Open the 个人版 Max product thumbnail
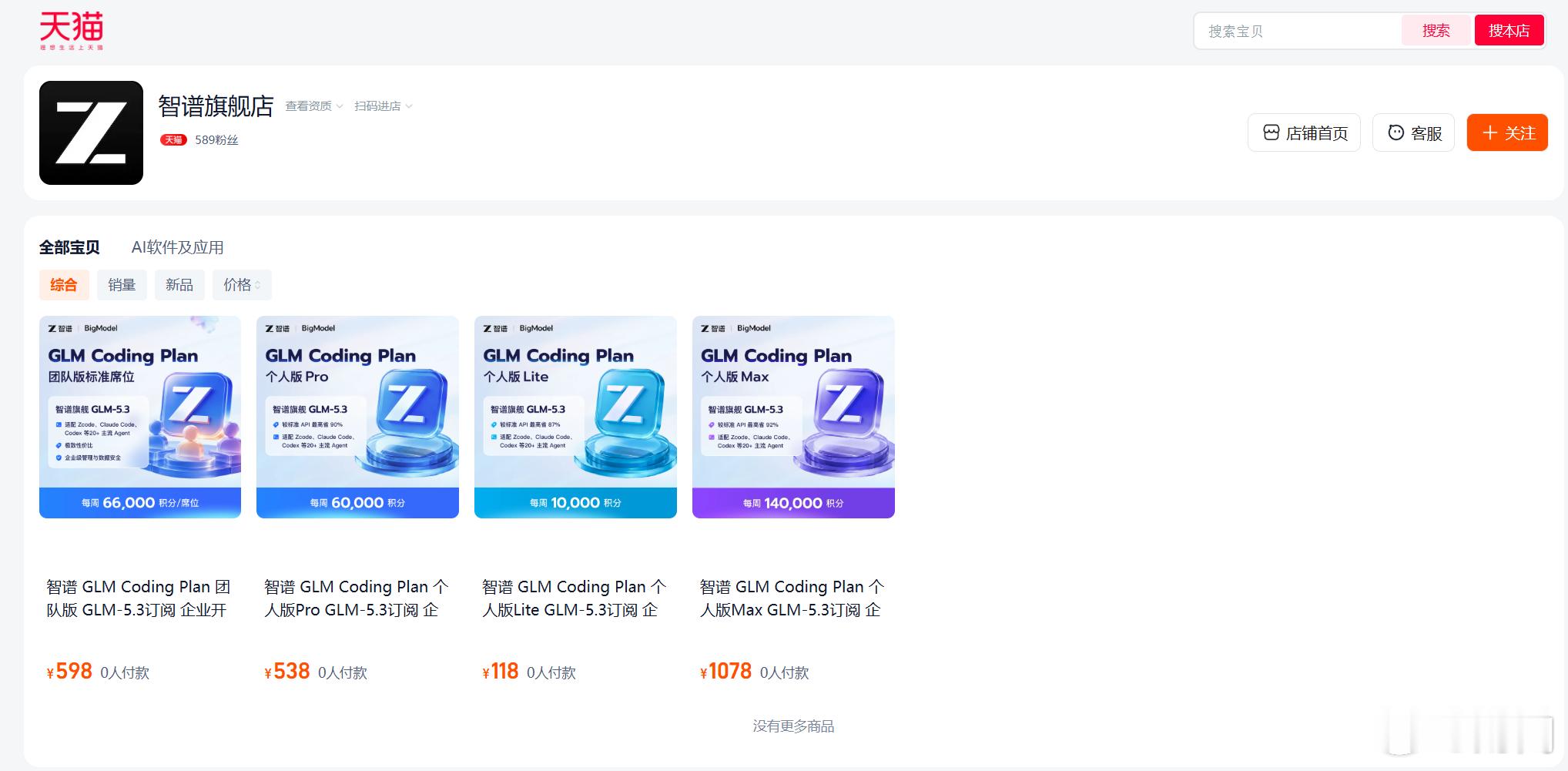This screenshot has height=771, width=1568. click(x=793, y=417)
